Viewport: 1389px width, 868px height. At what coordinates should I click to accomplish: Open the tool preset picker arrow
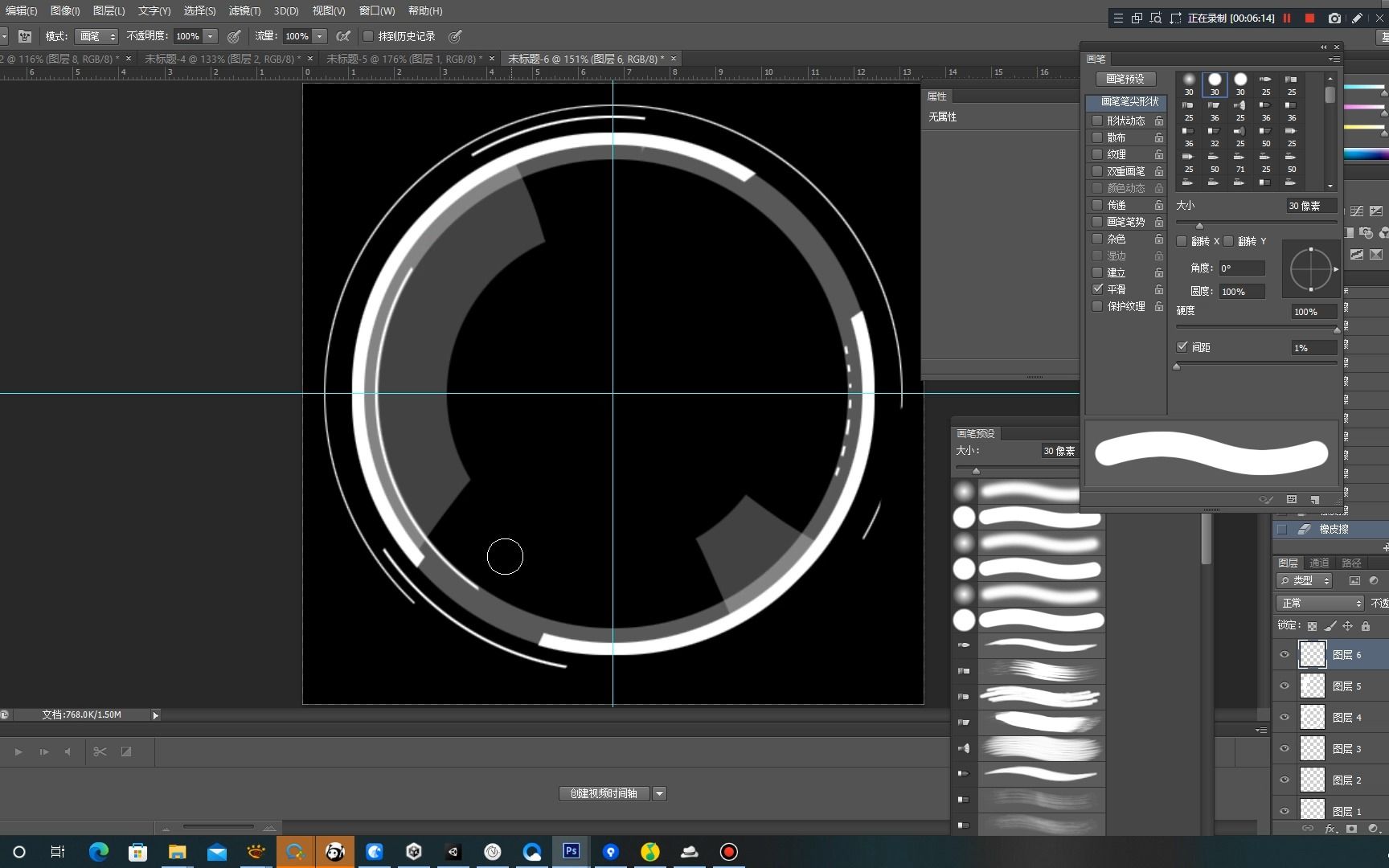click(4, 36)
